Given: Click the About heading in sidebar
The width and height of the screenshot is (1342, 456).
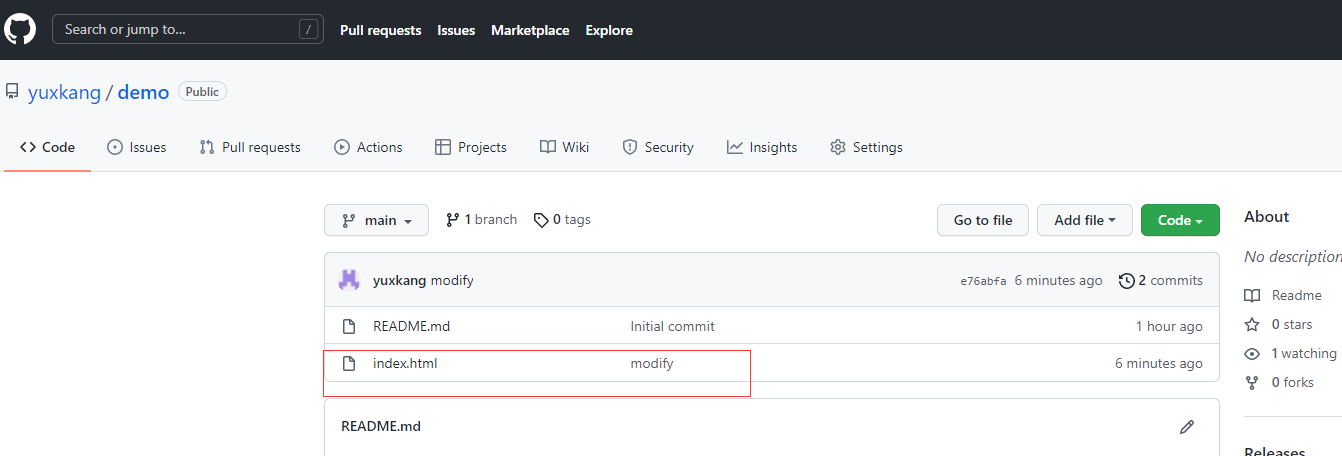Looking at the screenshot, I should point(1266,217).
